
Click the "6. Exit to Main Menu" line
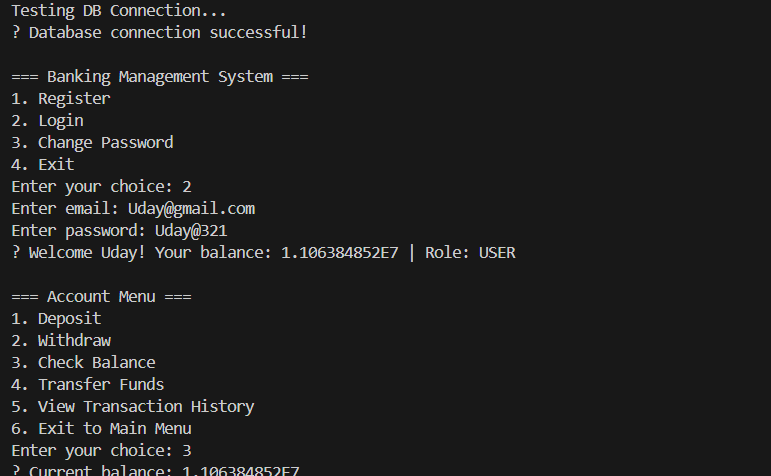pos(101,429)
